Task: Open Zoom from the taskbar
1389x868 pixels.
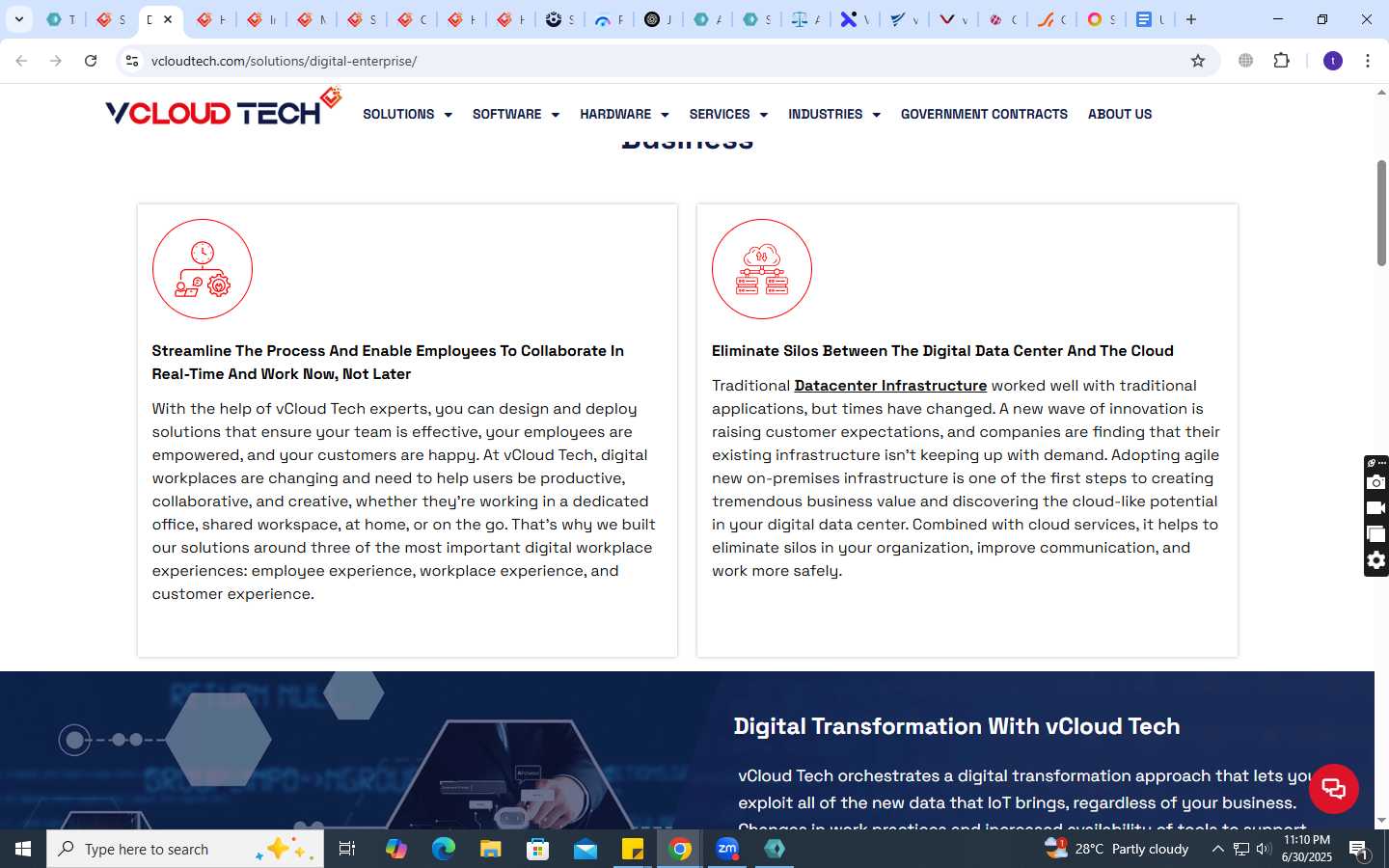Action: click(x=727, y=849)
